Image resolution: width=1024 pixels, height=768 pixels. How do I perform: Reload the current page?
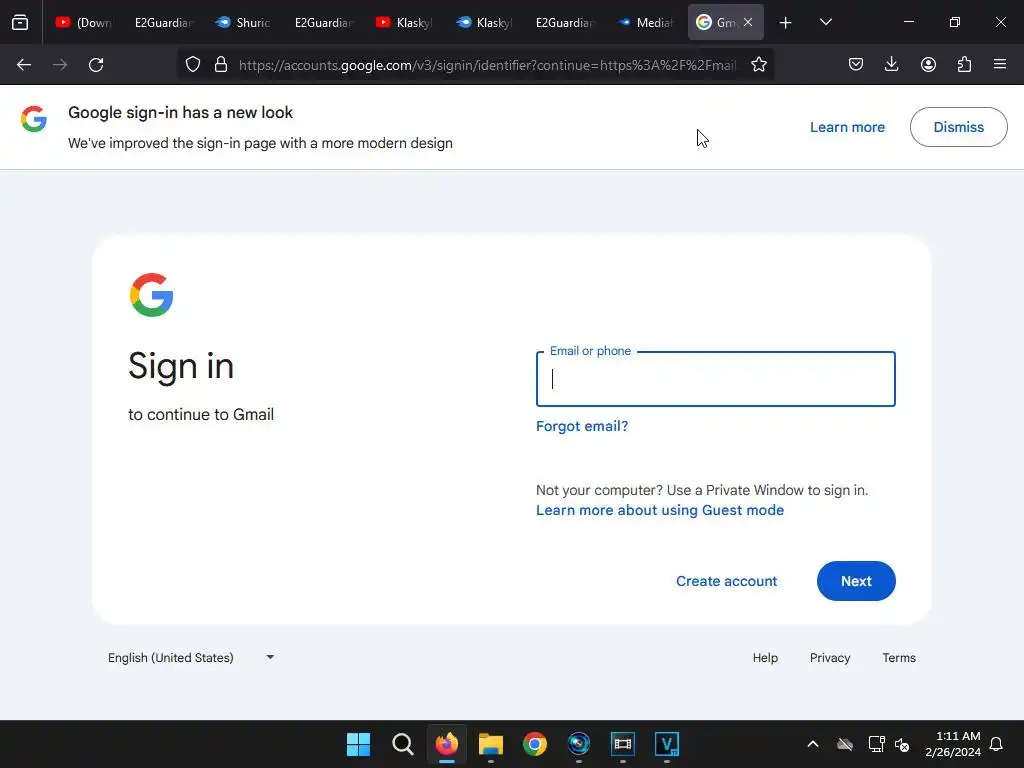click(x=96, y=65)
